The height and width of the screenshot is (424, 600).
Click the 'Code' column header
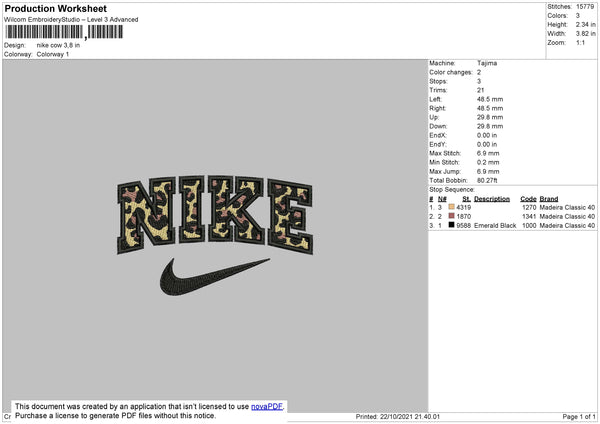[x=528, y=199]
